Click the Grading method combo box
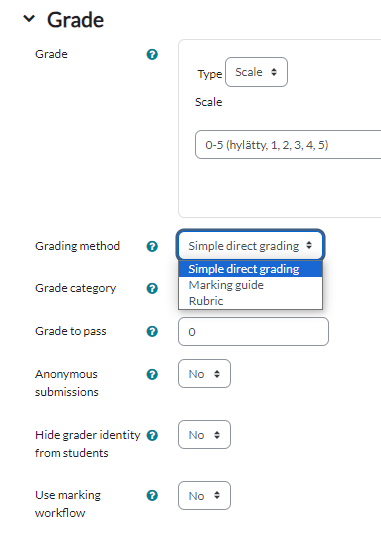Viewport: 381px width, 535px height. (251, 245)
